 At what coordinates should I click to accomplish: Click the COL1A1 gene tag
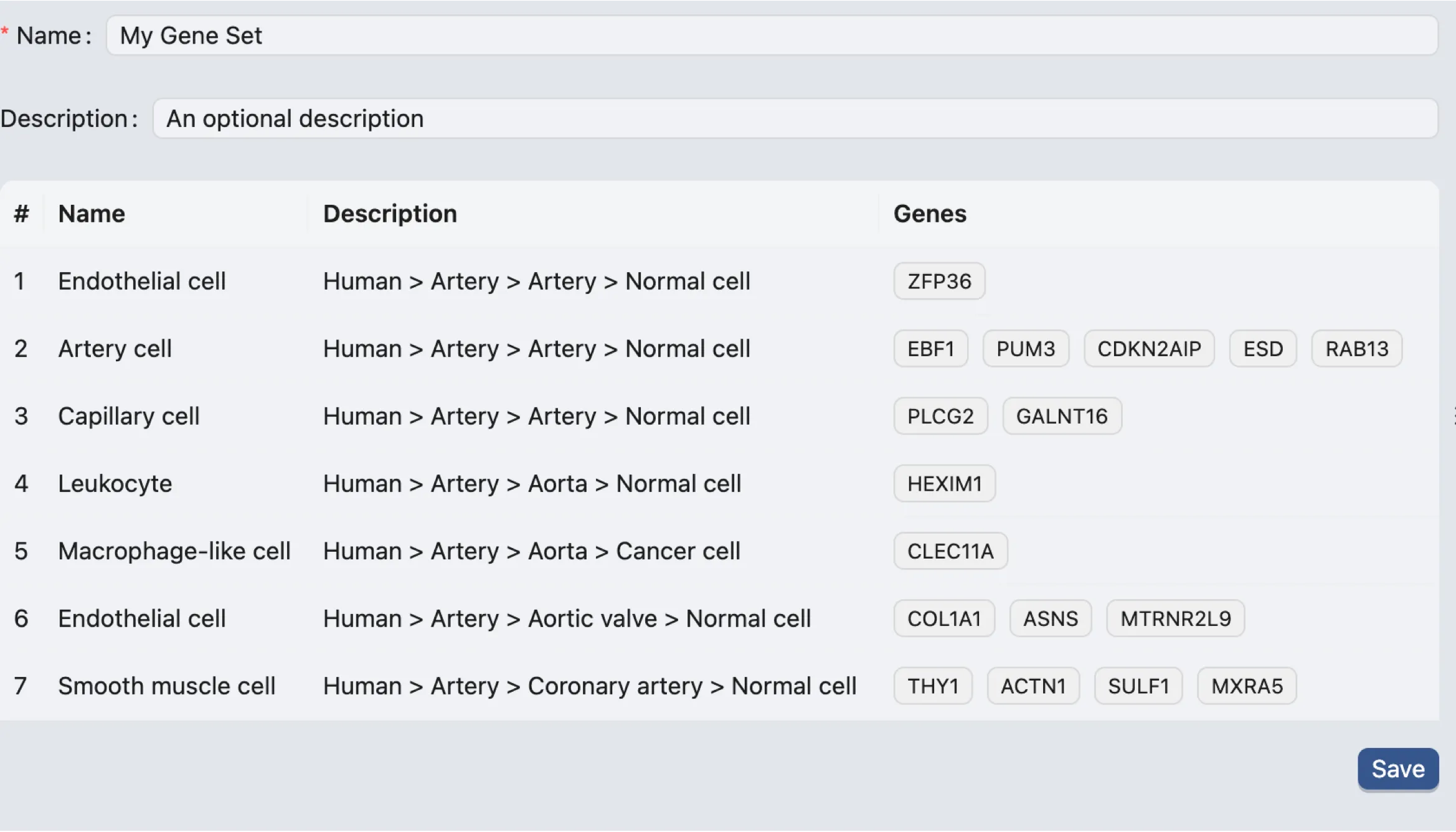tap(943, 618)
